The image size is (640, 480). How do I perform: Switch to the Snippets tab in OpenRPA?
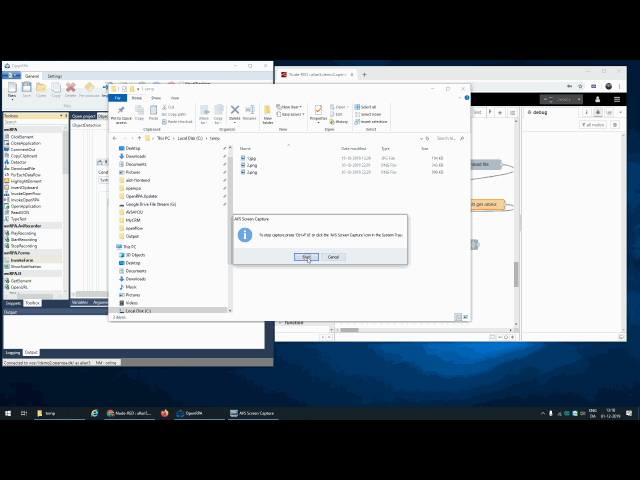[x=13, y=303]
